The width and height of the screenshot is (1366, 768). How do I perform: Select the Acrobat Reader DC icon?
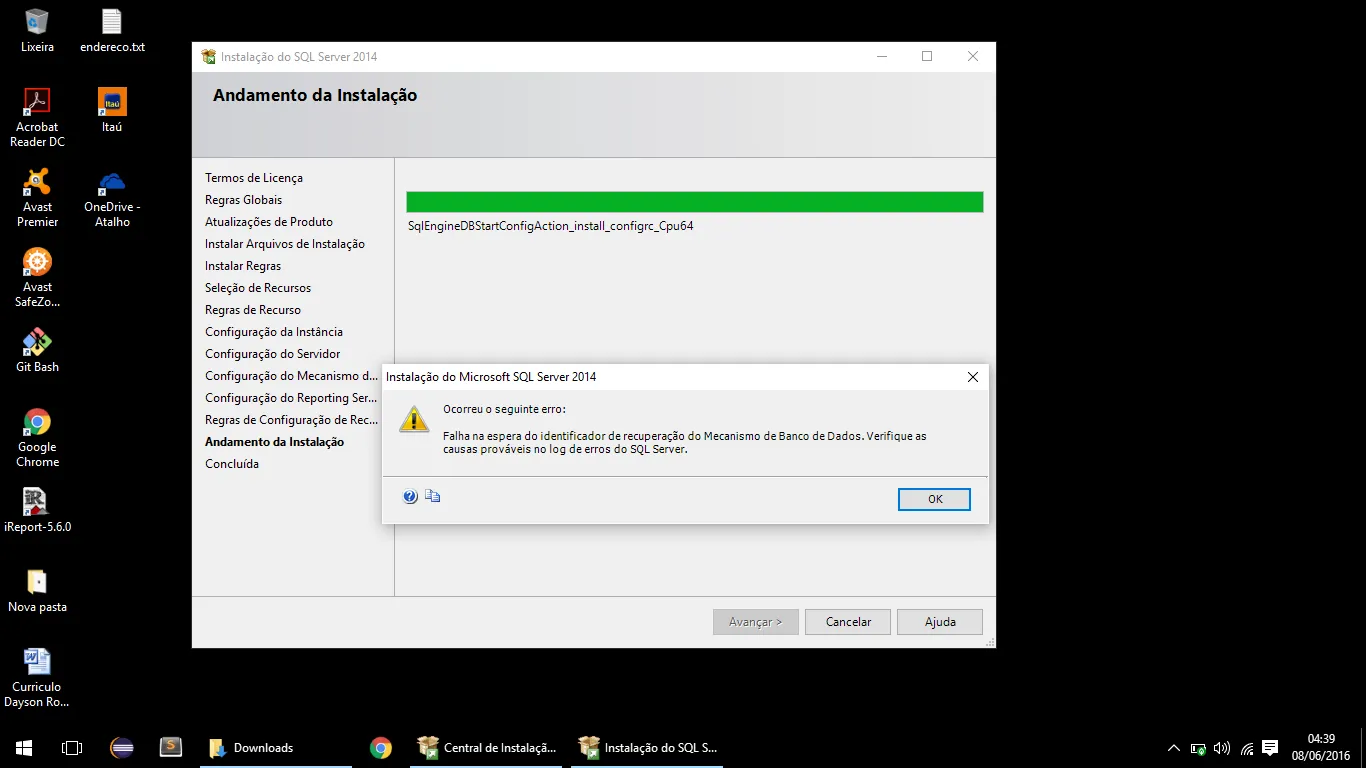[37, 103]
